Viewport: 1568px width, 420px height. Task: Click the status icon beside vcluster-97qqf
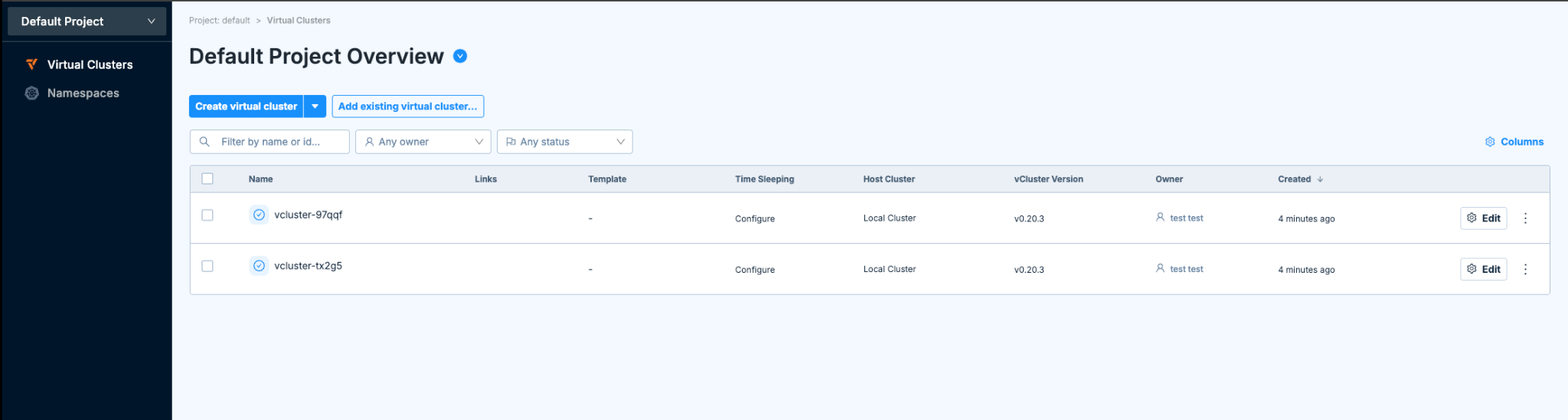pos(259,215)
